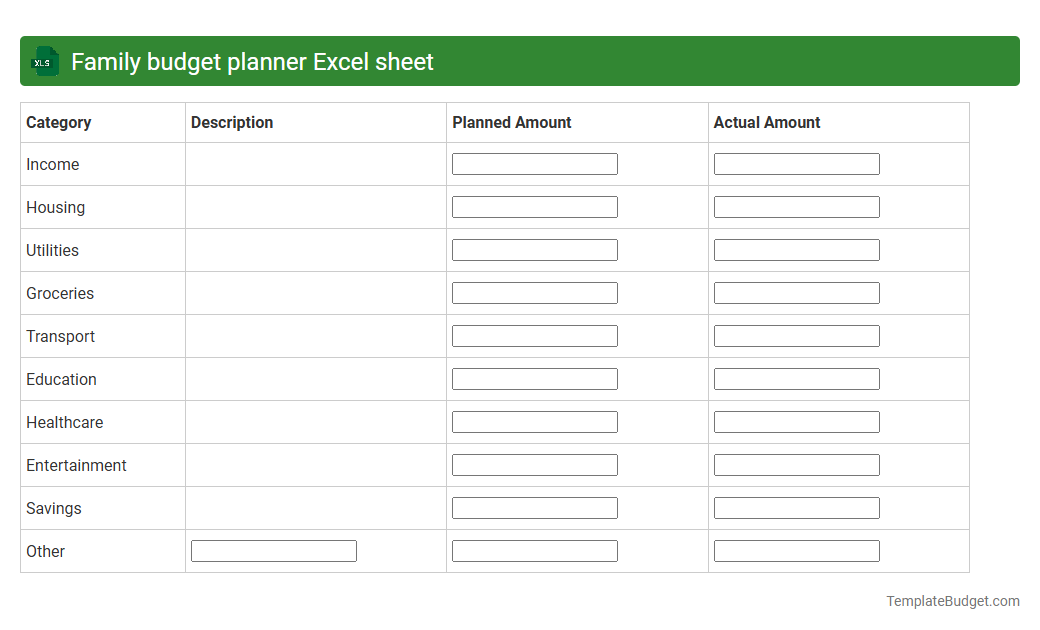Click the Actual Amount field for Healthcare
The image size is (1040, 630).
[x=796, y=421]
